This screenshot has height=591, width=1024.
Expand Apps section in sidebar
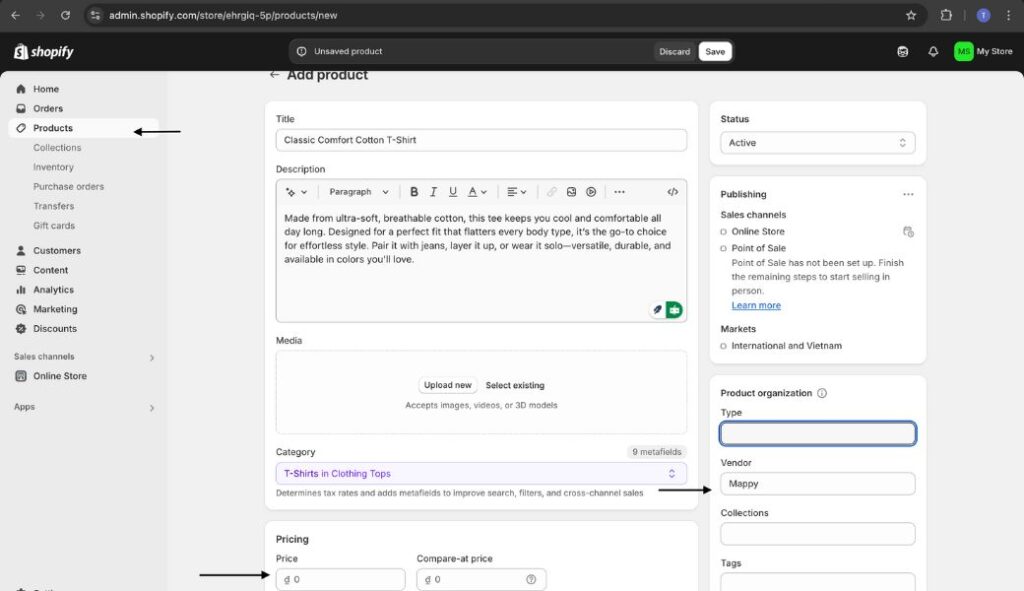click(152, 407)
